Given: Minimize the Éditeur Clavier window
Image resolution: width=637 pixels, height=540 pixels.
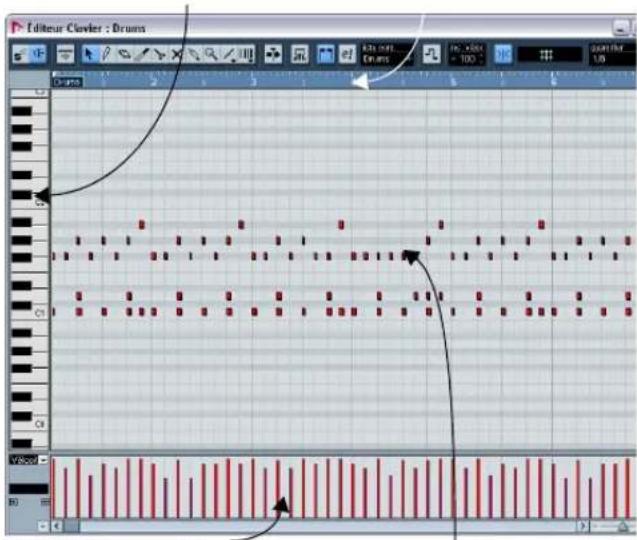Looking at the screenshot, I should (x=620, y=28).
